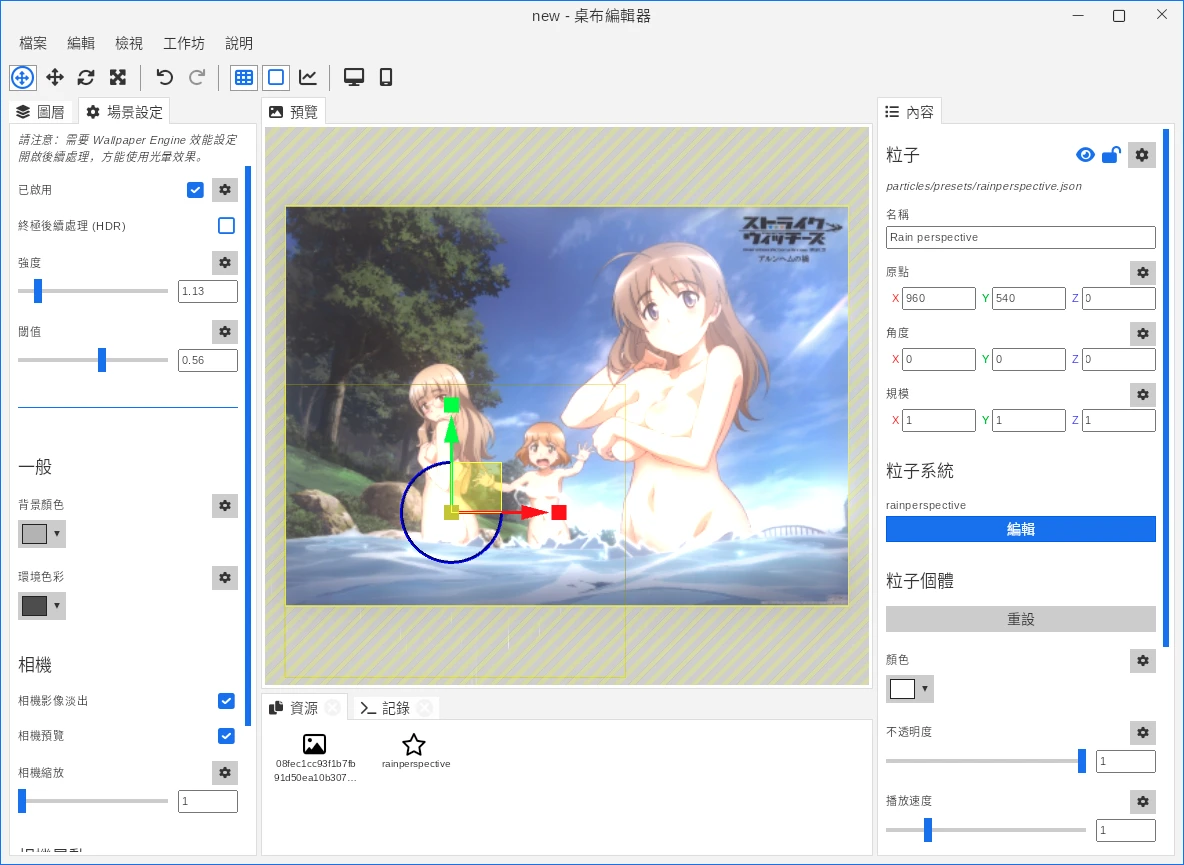
Task: Open gear settings for 環境色彩
Action: pos(225,577)
